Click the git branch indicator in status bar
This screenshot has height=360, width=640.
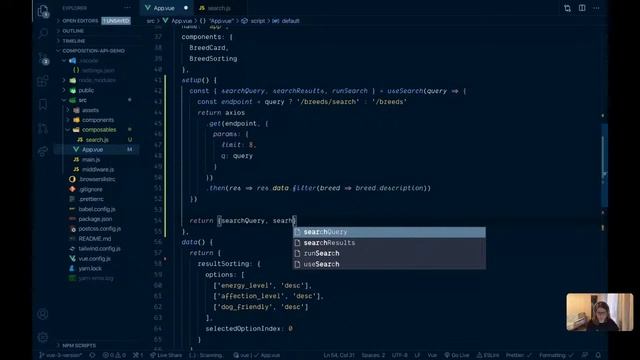pyautogui.click(x=60, y=355)
